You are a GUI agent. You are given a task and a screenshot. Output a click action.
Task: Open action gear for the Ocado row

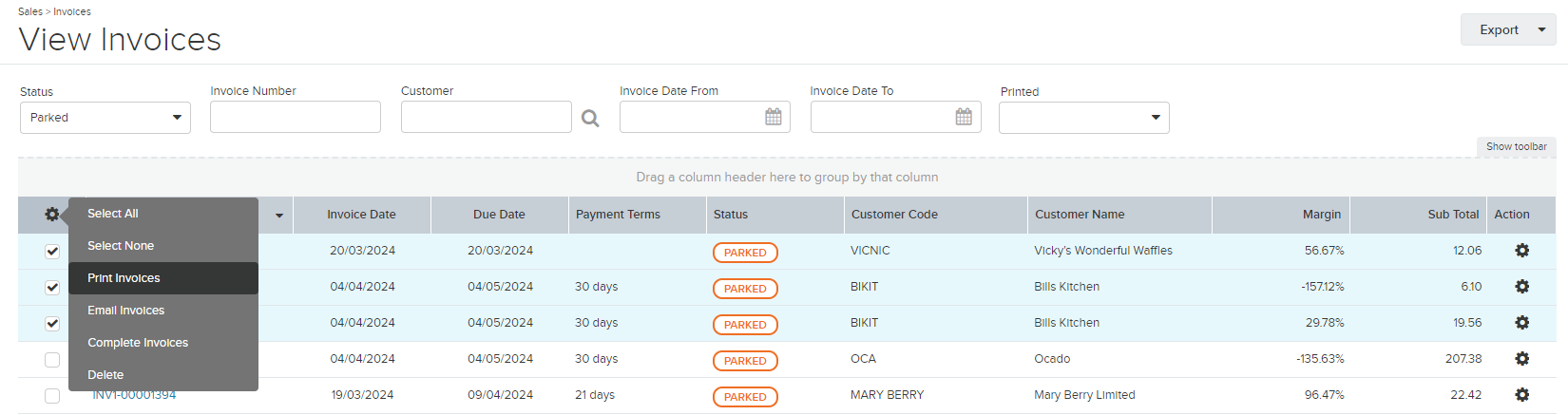1521,359
